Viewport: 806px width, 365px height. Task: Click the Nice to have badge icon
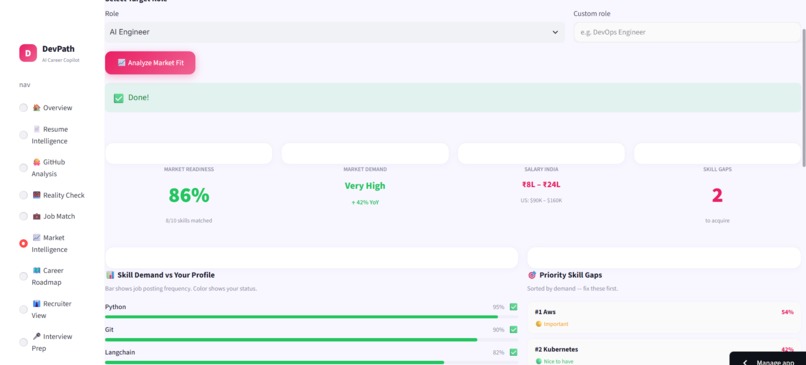tap(539, 361)
